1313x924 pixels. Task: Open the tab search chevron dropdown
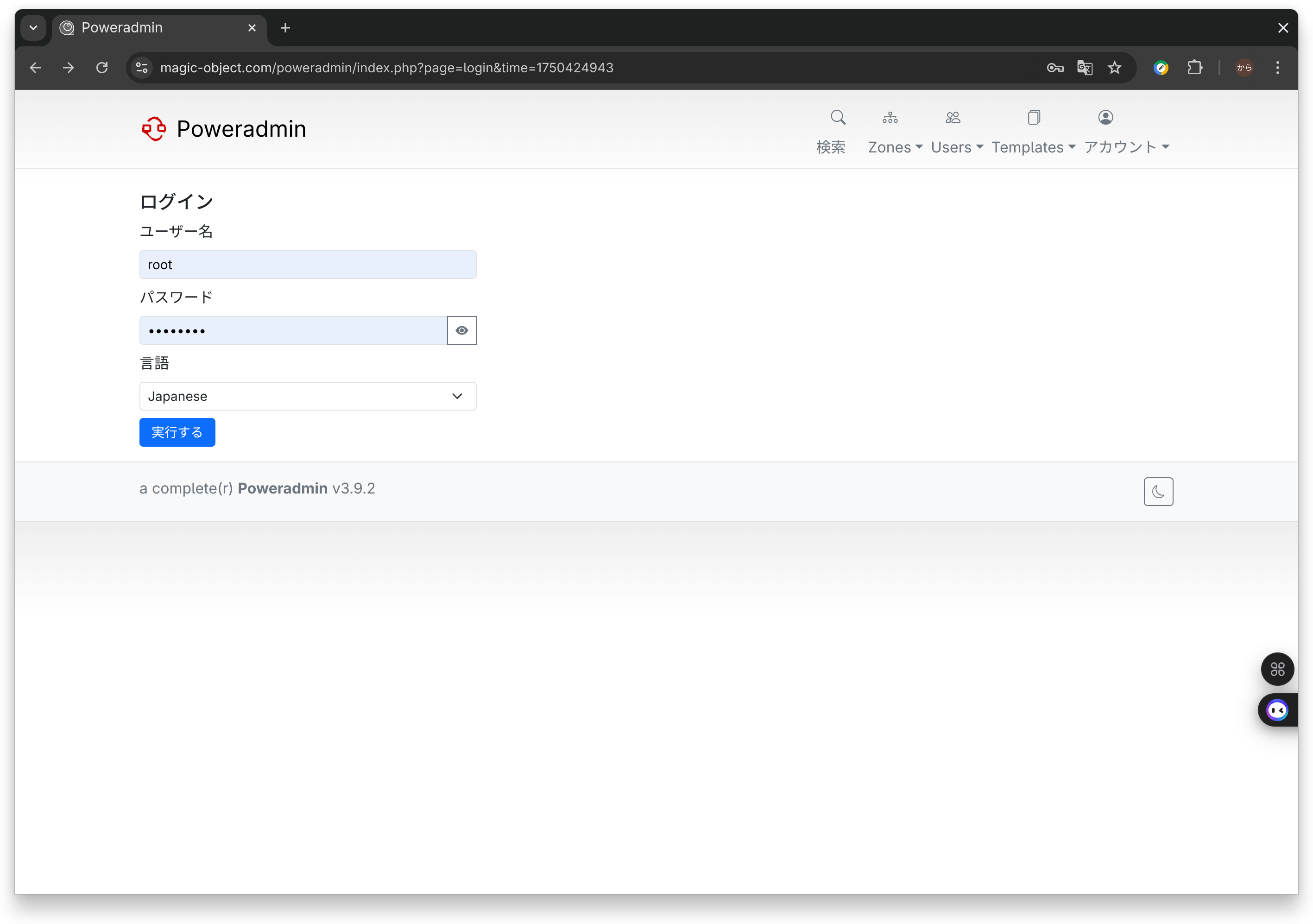tap(33, 27)
